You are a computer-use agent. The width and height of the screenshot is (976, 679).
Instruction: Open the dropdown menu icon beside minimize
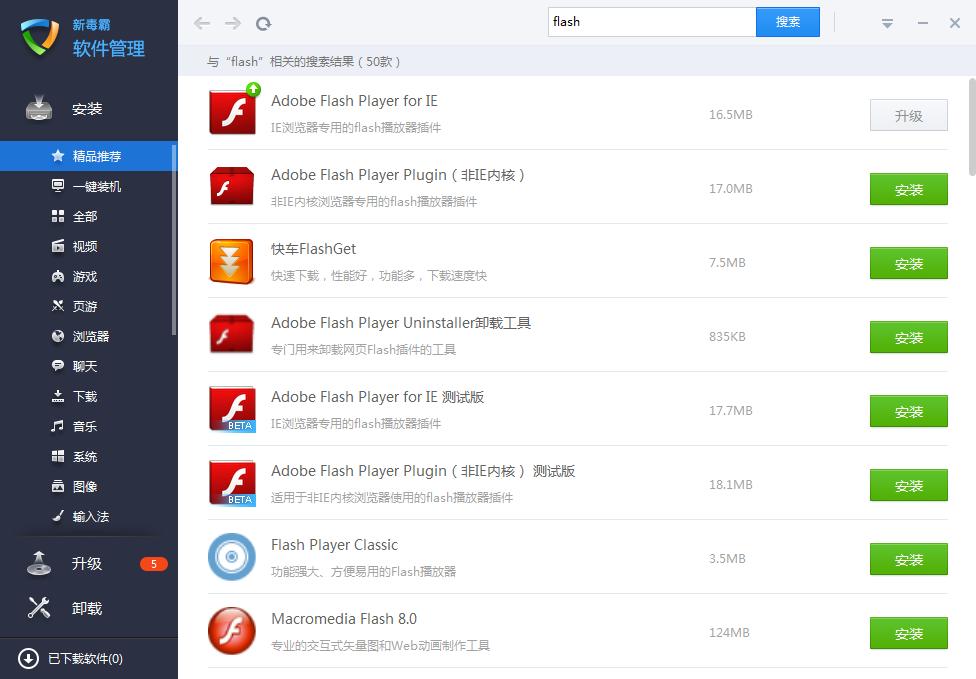coord(887,23)
